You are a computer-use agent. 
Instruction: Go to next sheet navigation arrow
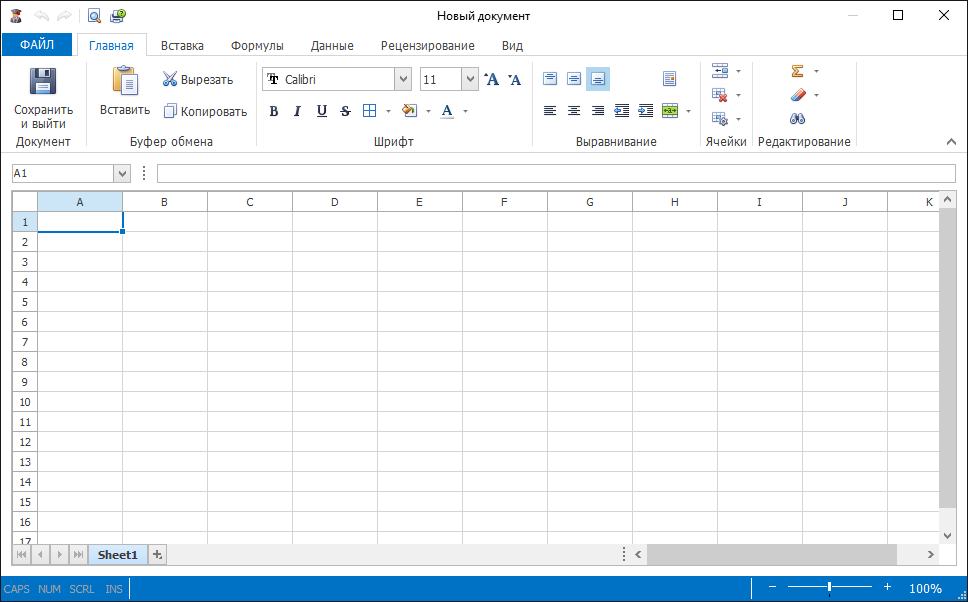(60, 554)
